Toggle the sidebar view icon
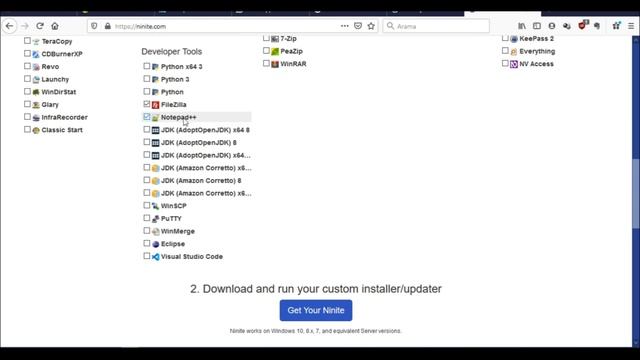 click(537, 26)
